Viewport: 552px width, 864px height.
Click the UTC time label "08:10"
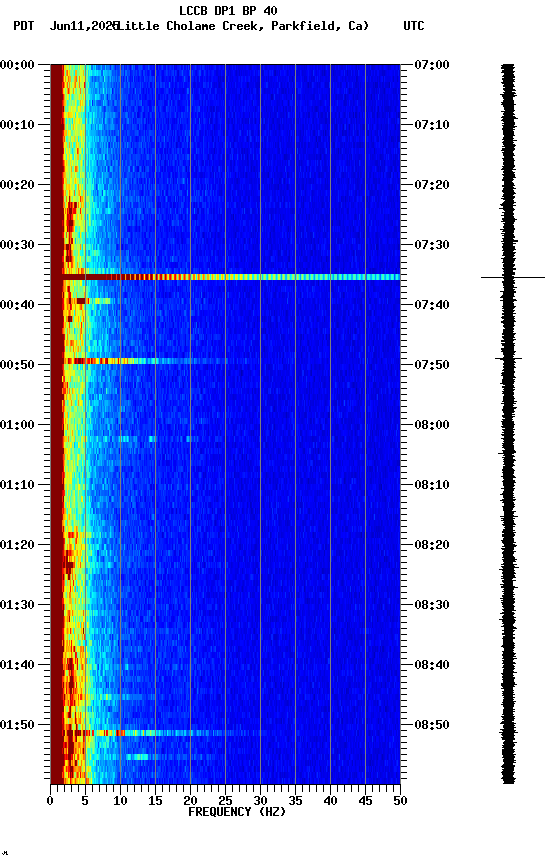pyautogui.click(x=432, y=485)
